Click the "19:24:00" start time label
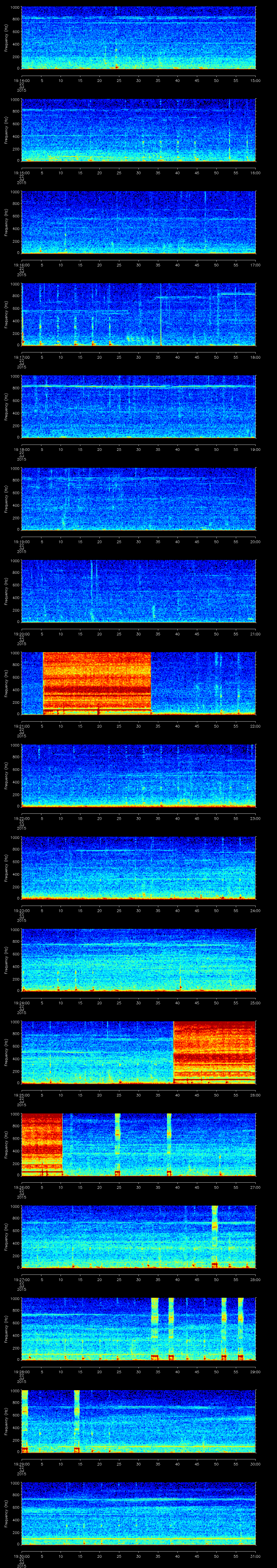Screen dimensions: 277x1568 (21, 1003)
